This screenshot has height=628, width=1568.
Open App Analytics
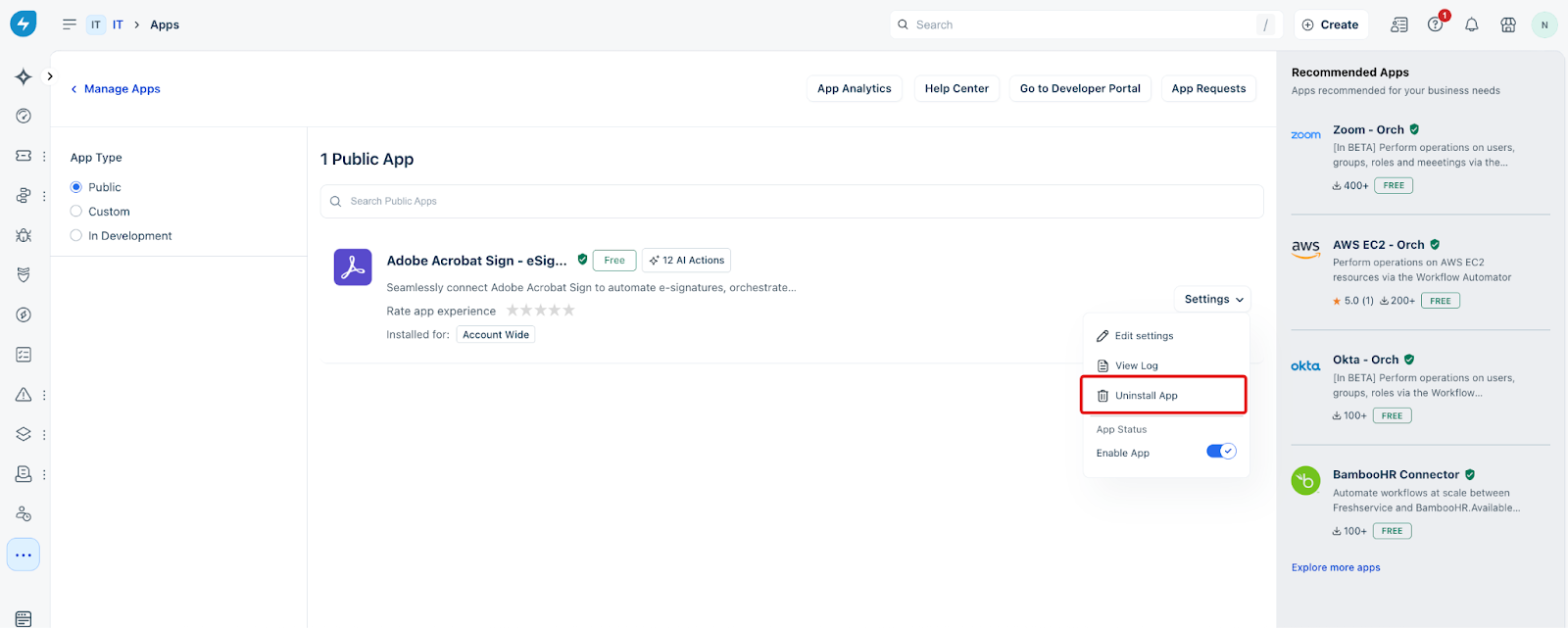(x=855, y=88)
